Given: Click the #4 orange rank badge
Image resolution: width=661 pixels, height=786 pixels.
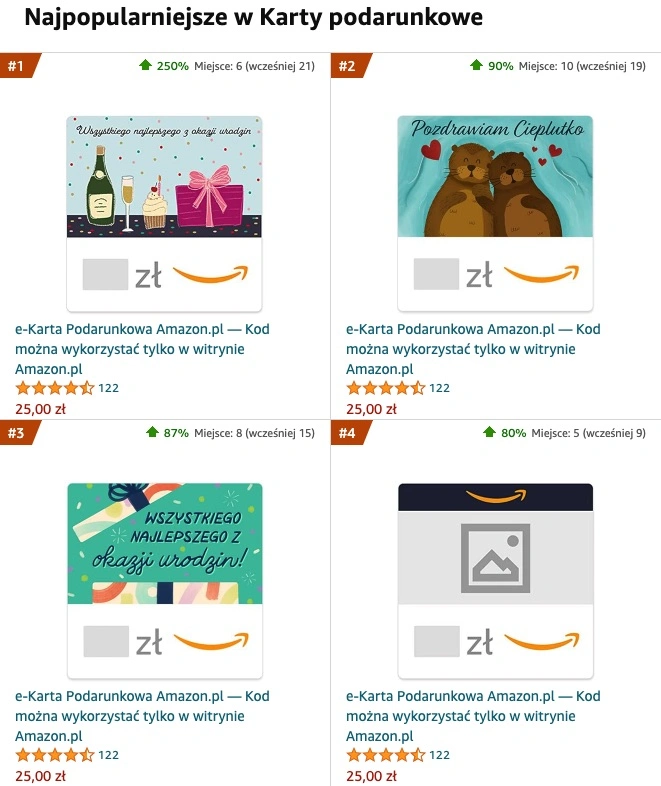Looking at the screenshot, I should pyautogui.click(x=350, y=433).
